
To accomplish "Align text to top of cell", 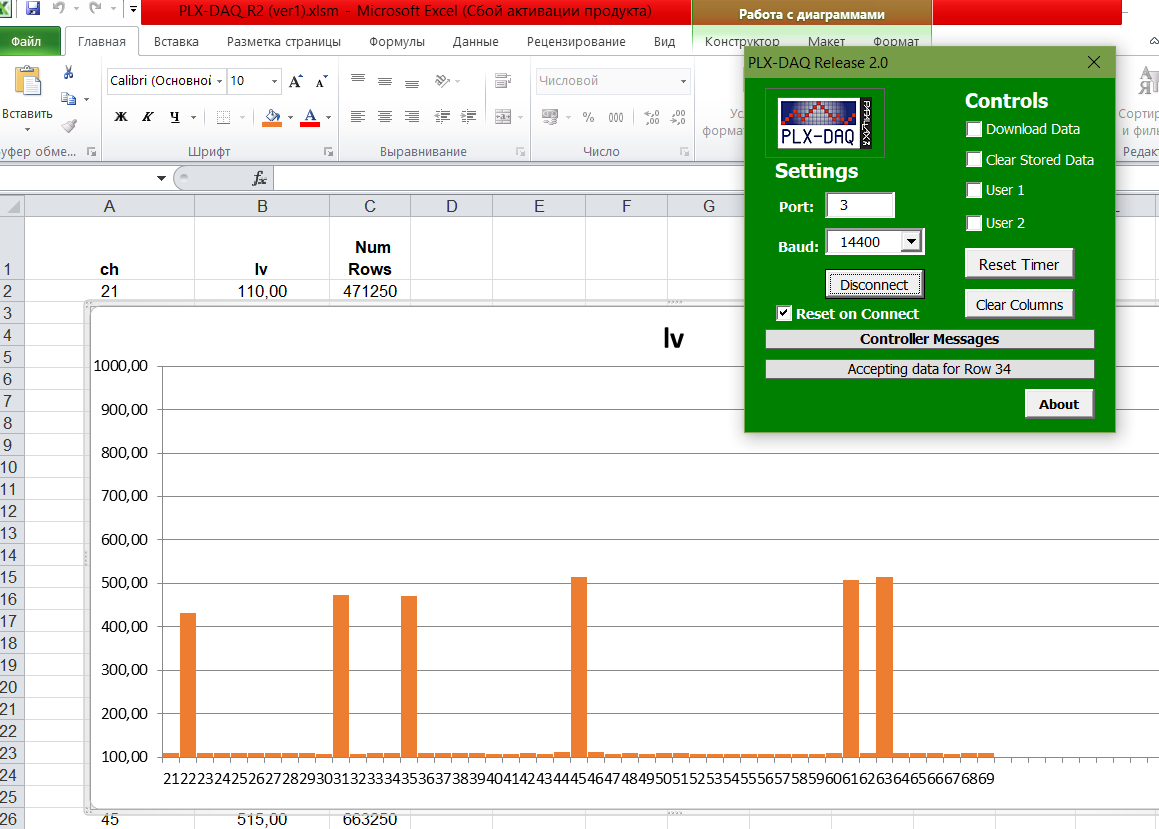I will coord(358,79).
